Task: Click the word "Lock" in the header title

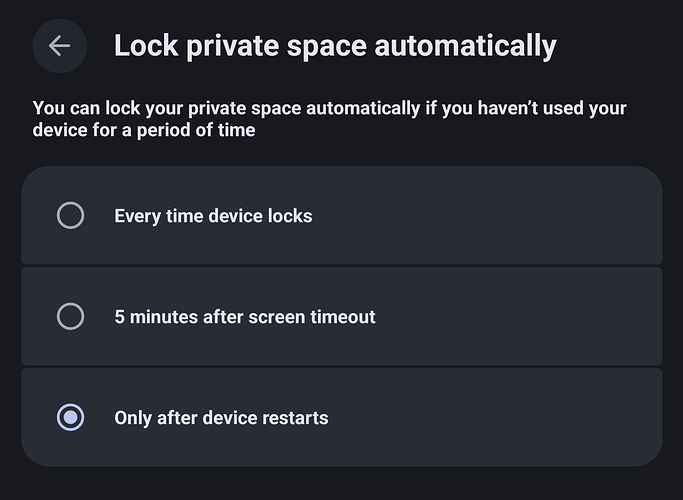Action: pyautogui.click(x=144, y=46)
